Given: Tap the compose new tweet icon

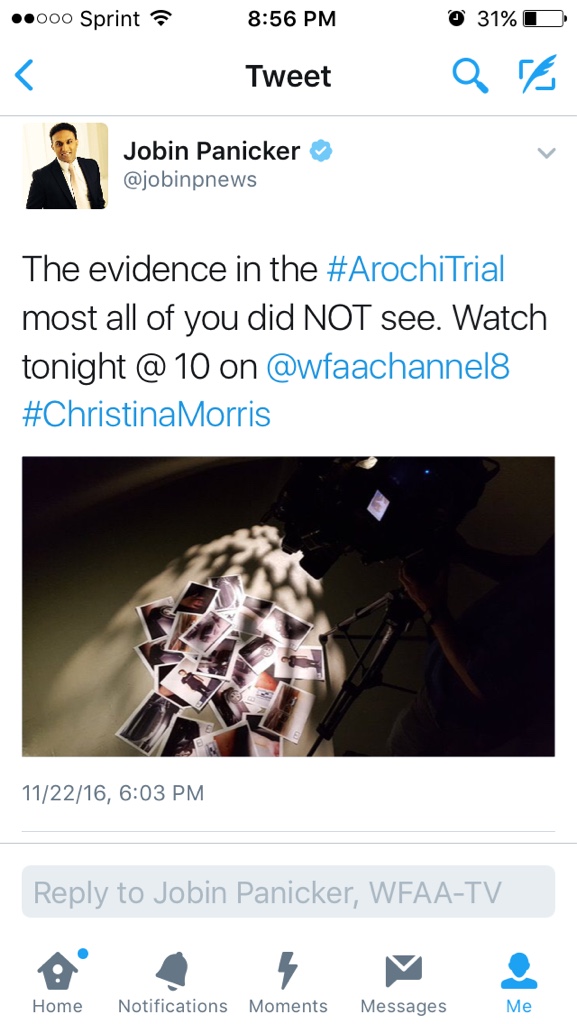Looking at the screenshot, I should (x=537, y=73).
